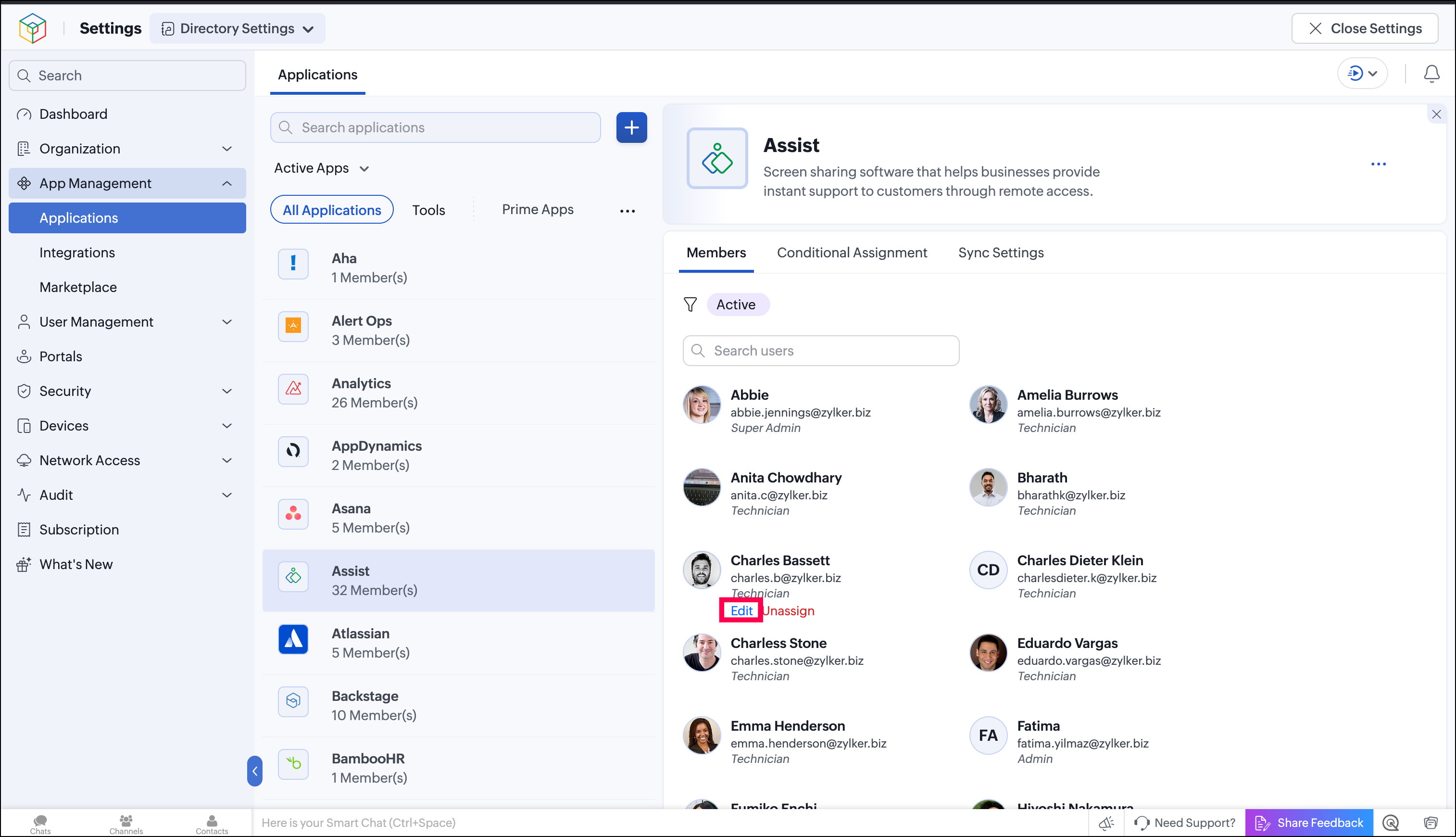Click the AppDynamics application icon
This screenshot has height=837, width=1456.
point(293,452)
